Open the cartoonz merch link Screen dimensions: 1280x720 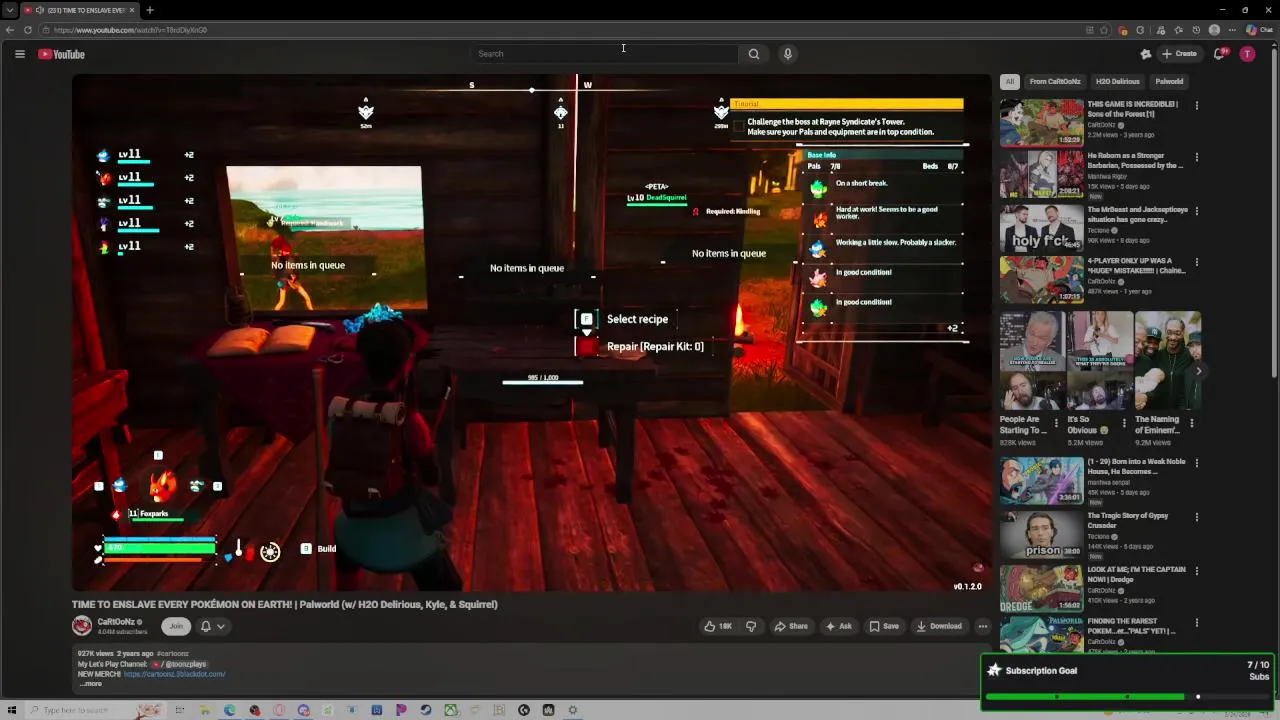[174, 674]
